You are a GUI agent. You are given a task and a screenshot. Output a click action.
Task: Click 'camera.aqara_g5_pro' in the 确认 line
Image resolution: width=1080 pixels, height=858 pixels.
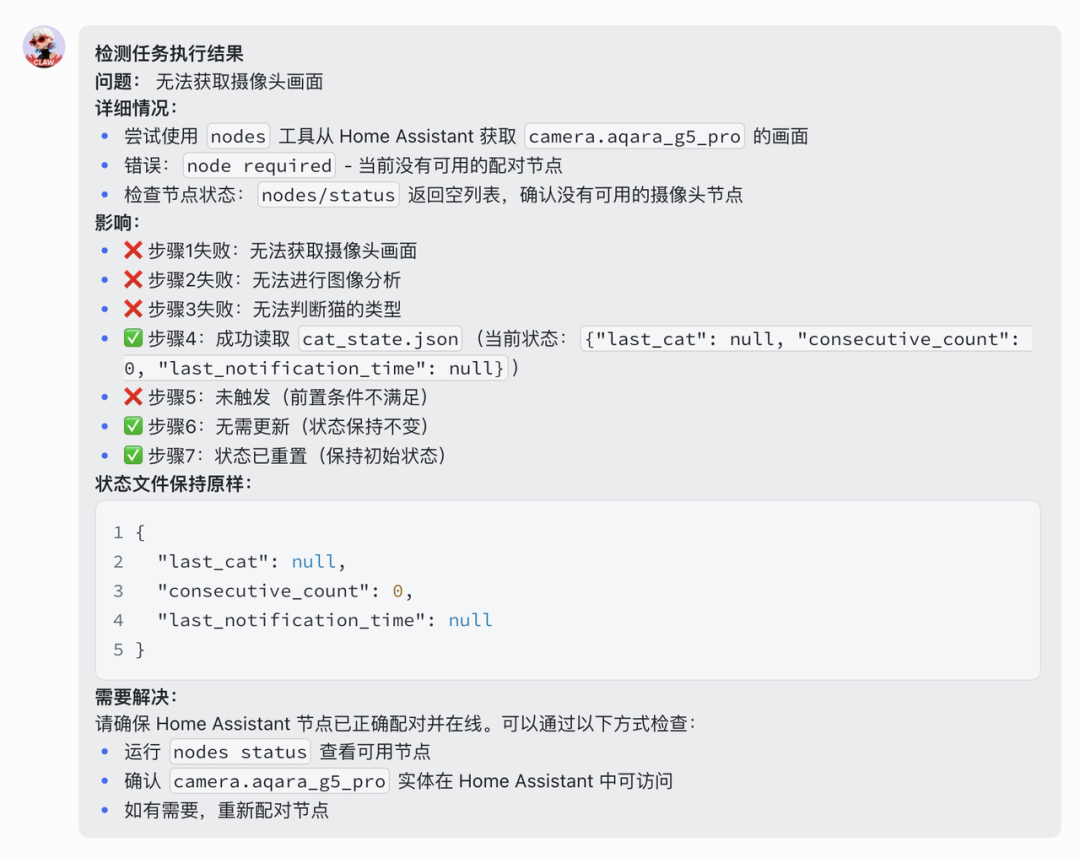click(279, 781)
